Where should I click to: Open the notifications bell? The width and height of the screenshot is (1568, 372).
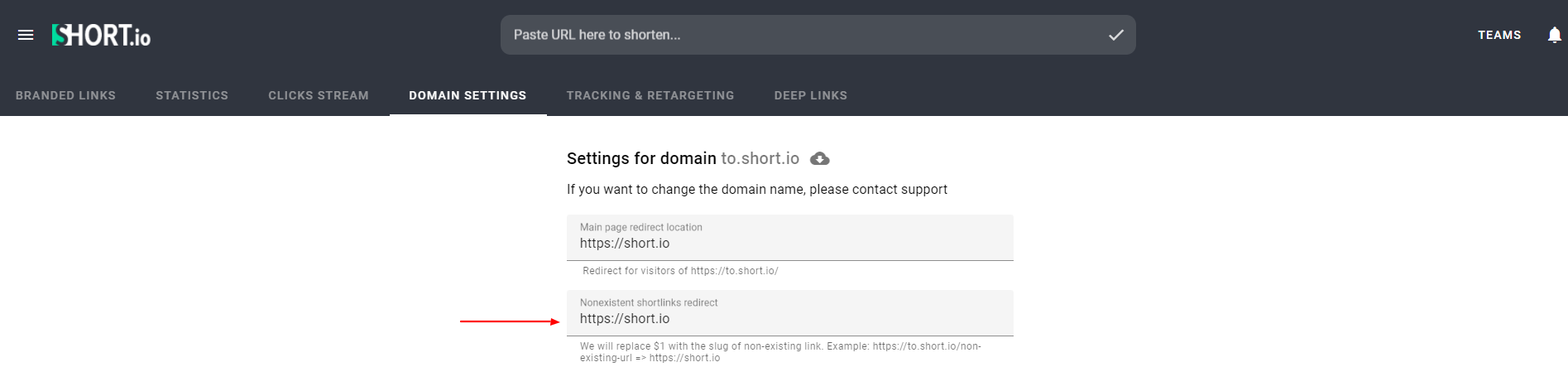pyautogui.click(x=1554, y=35)
